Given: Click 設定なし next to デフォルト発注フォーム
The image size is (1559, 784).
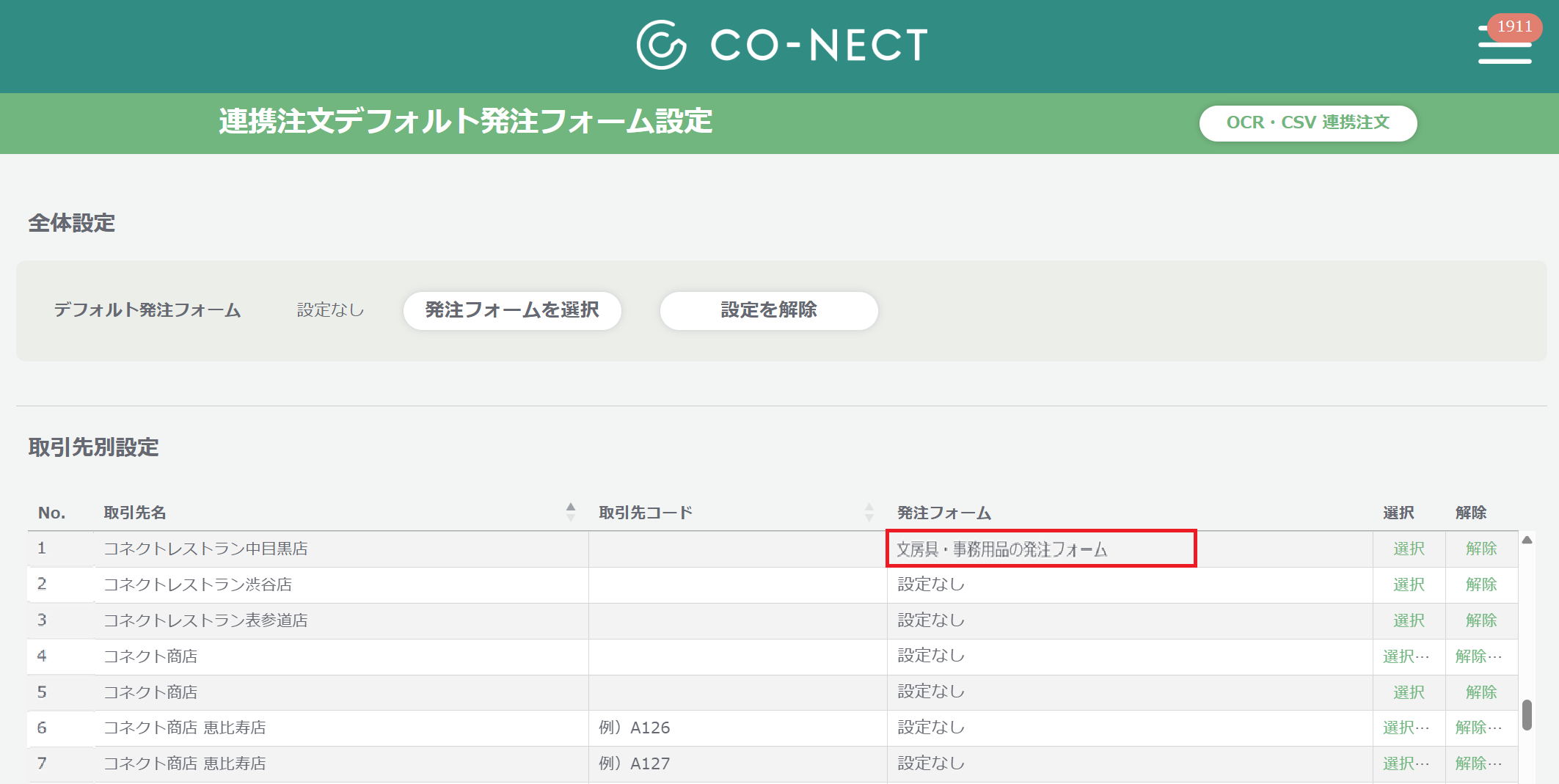Looking at the screenshot, I should click(x=330, y=310).
